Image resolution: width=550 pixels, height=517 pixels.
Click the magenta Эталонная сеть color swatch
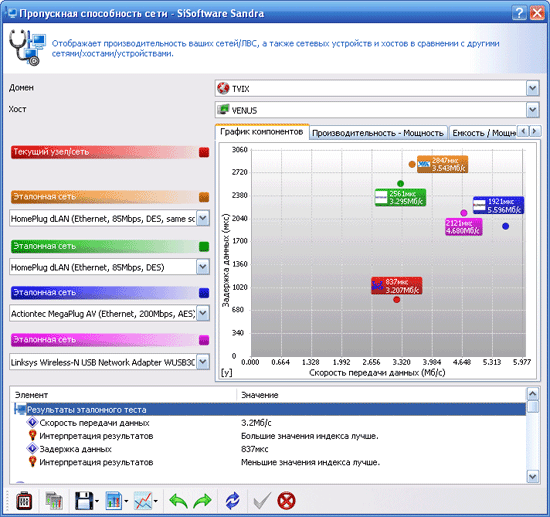tap(204, 340)
